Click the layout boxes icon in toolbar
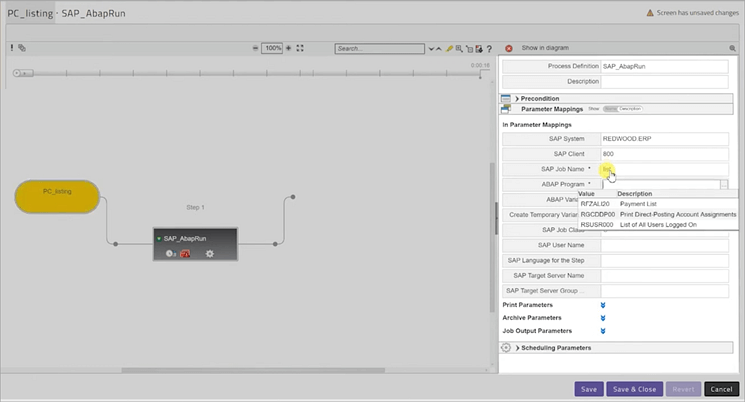 coord(469,48)
